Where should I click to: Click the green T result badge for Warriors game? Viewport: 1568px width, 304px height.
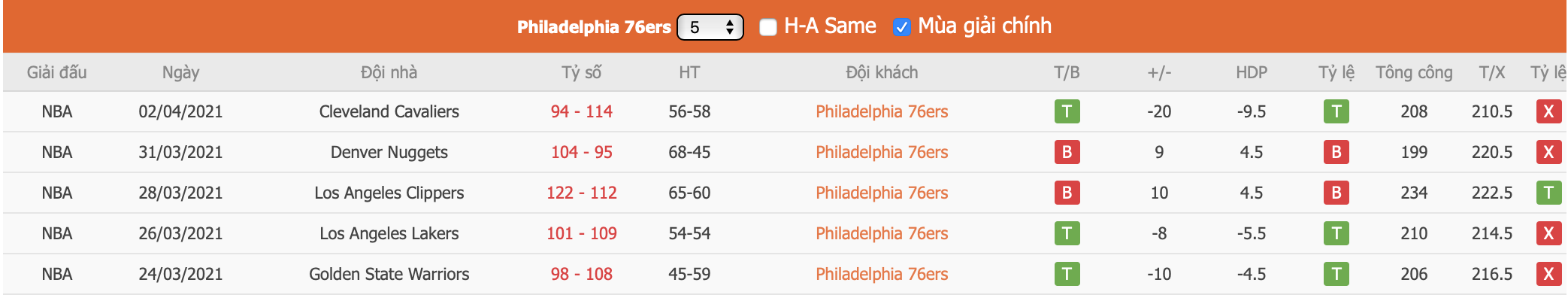click(x=1067, y=275)
